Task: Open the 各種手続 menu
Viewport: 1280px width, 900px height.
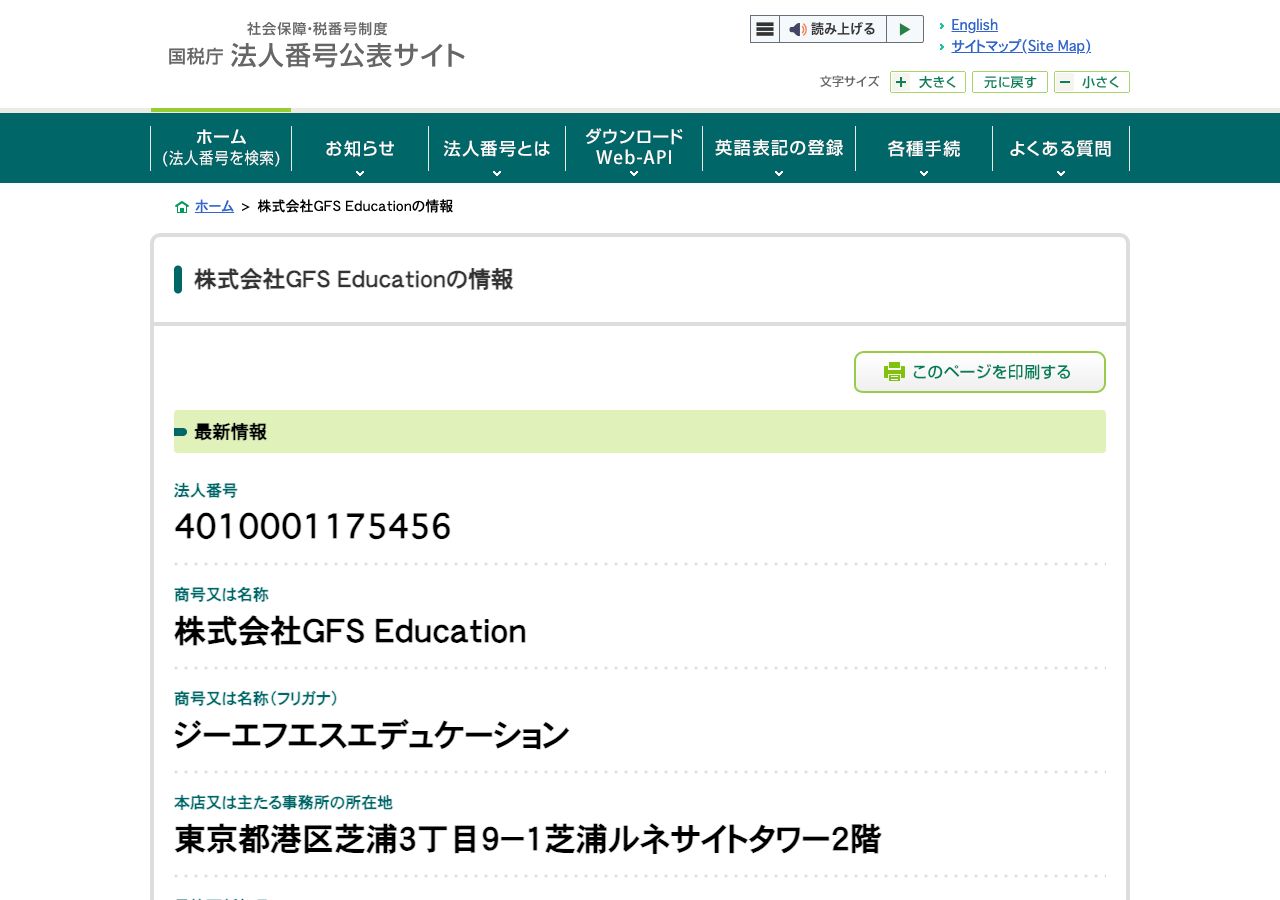Action: click(x=924, y=149)
